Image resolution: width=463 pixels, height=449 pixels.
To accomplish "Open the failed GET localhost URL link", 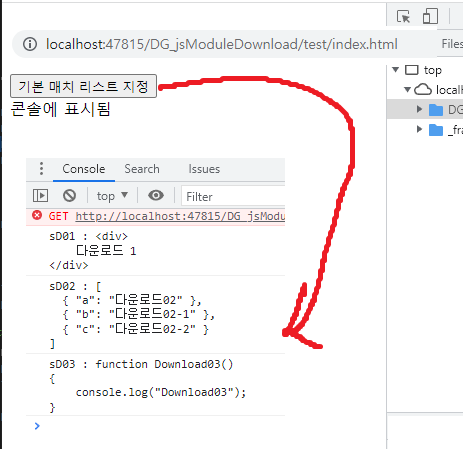I will click(x=180, y=216).
